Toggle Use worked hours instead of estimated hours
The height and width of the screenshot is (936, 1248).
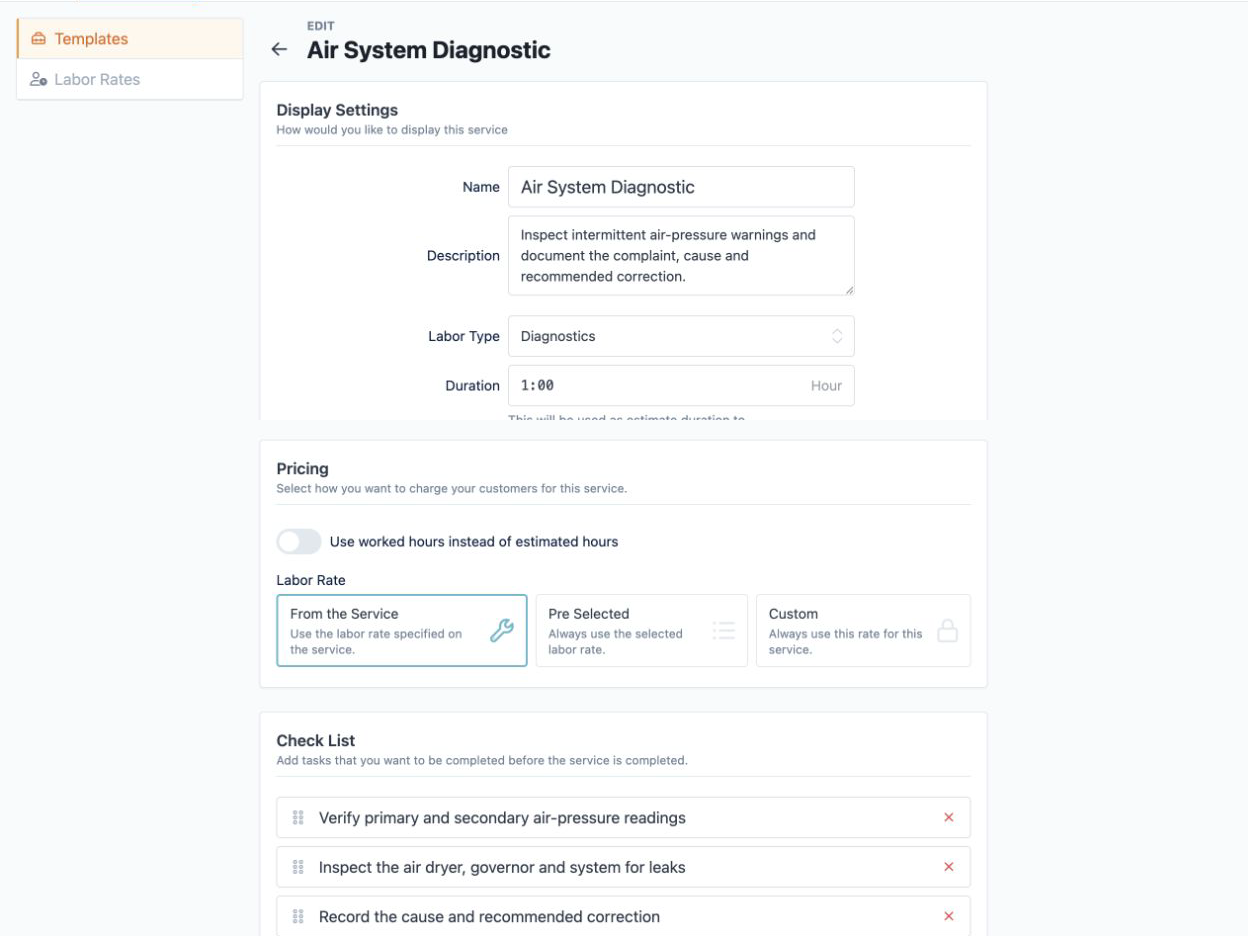tap(299, 541)
